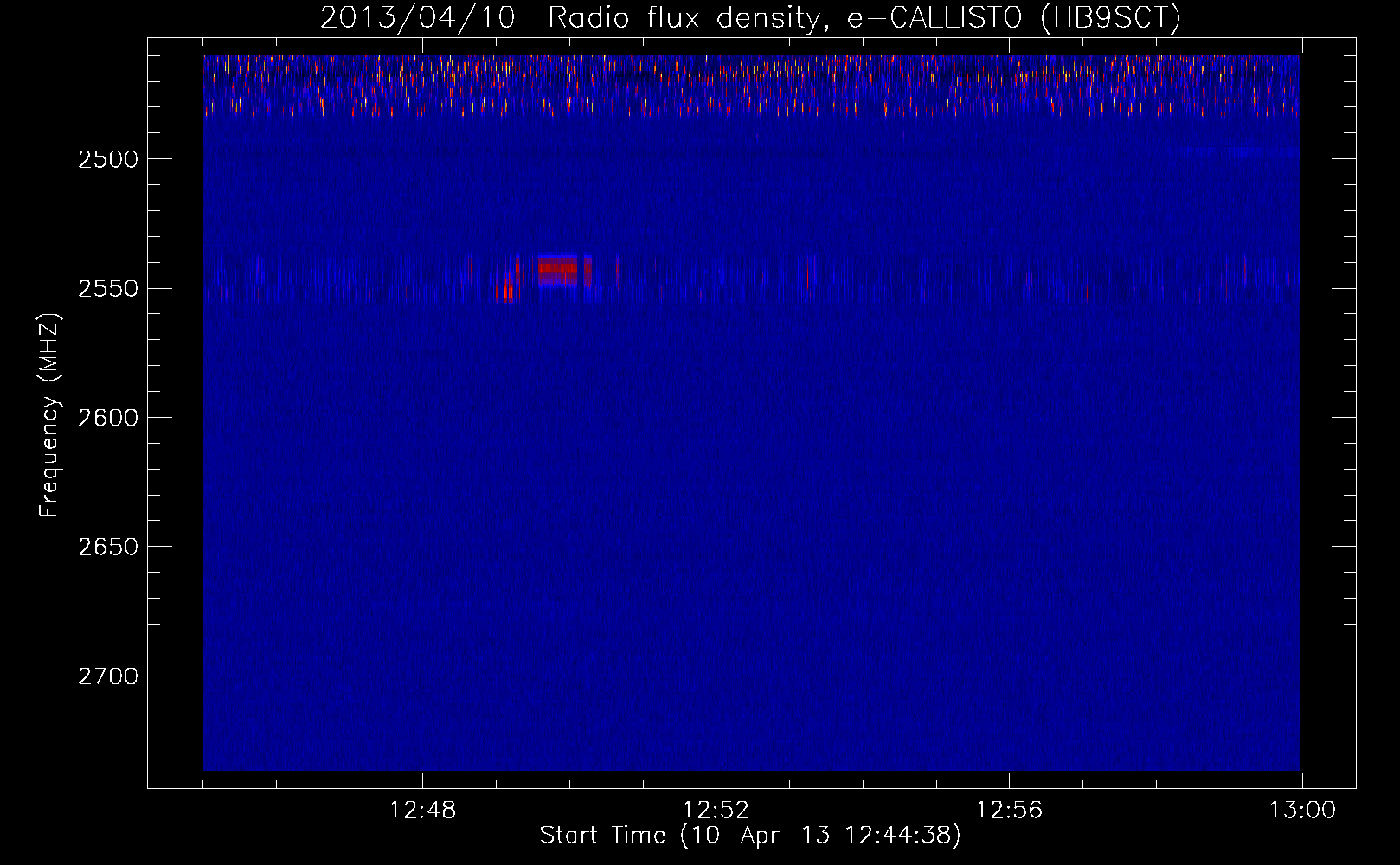Click the 2500 frequency tick label

pos(107,159)
